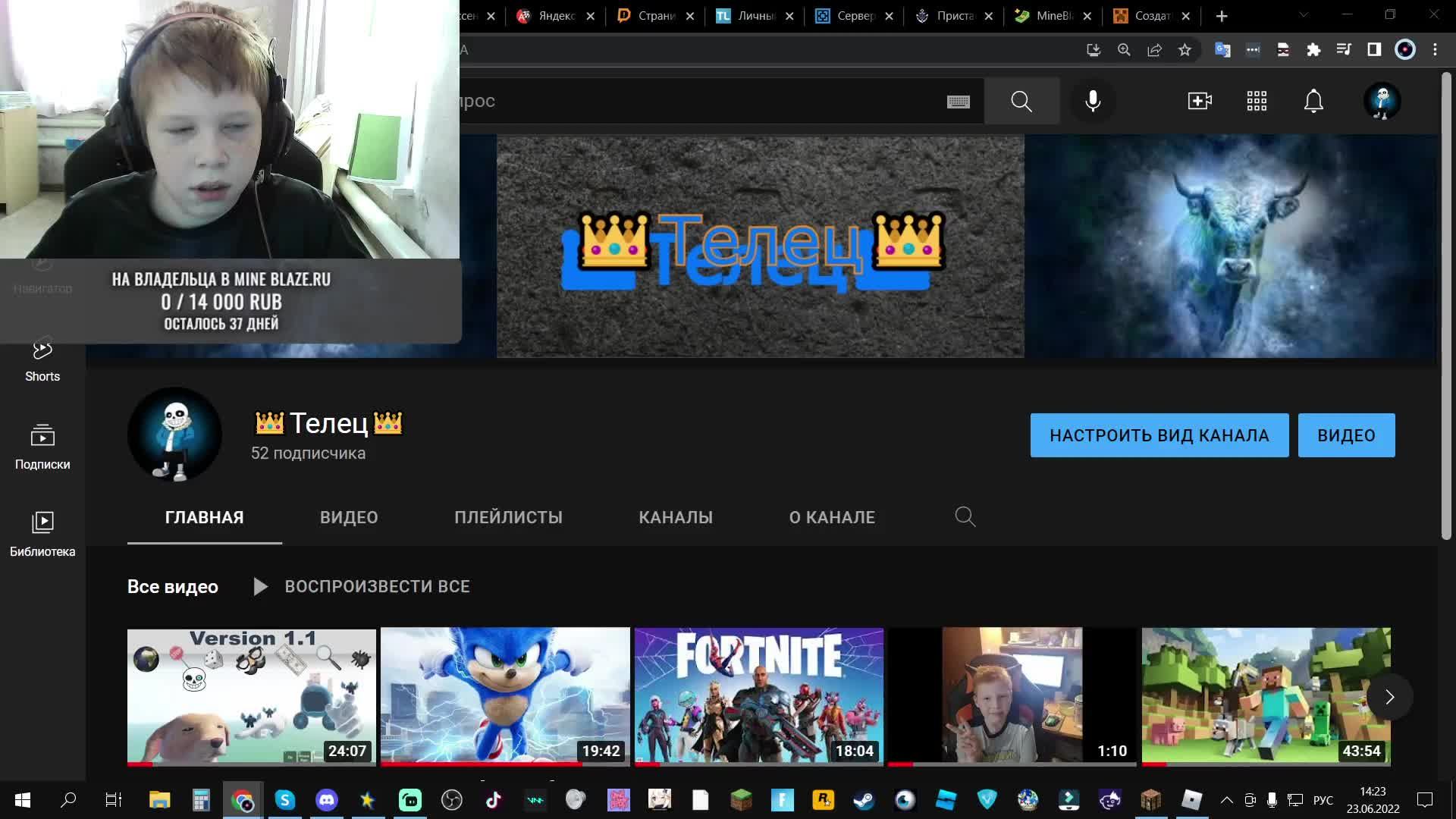Open the notifications bell

pyautogui.click(x=1313, y=101)
